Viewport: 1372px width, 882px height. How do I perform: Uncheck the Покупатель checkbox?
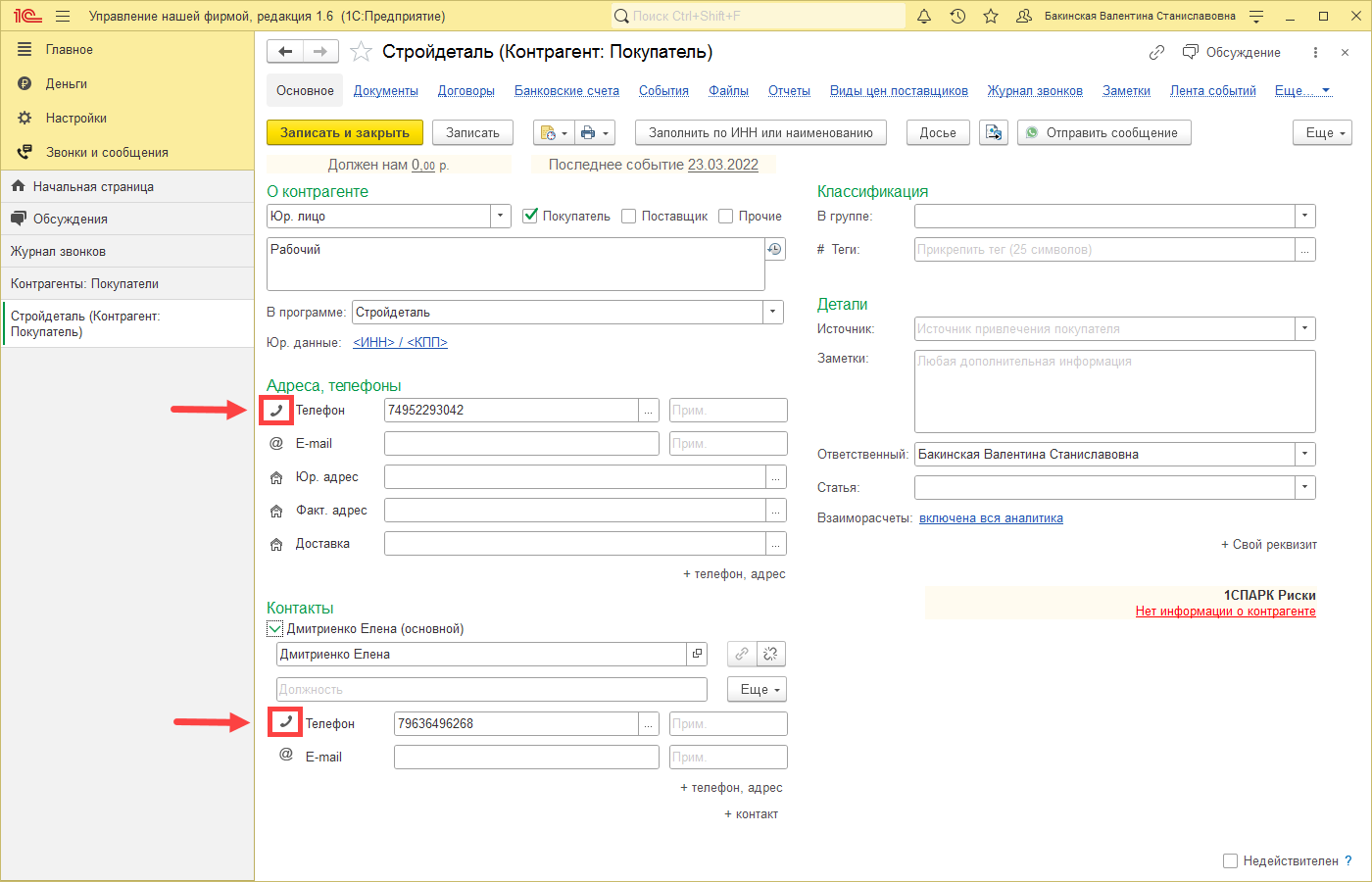click(531, 216)
